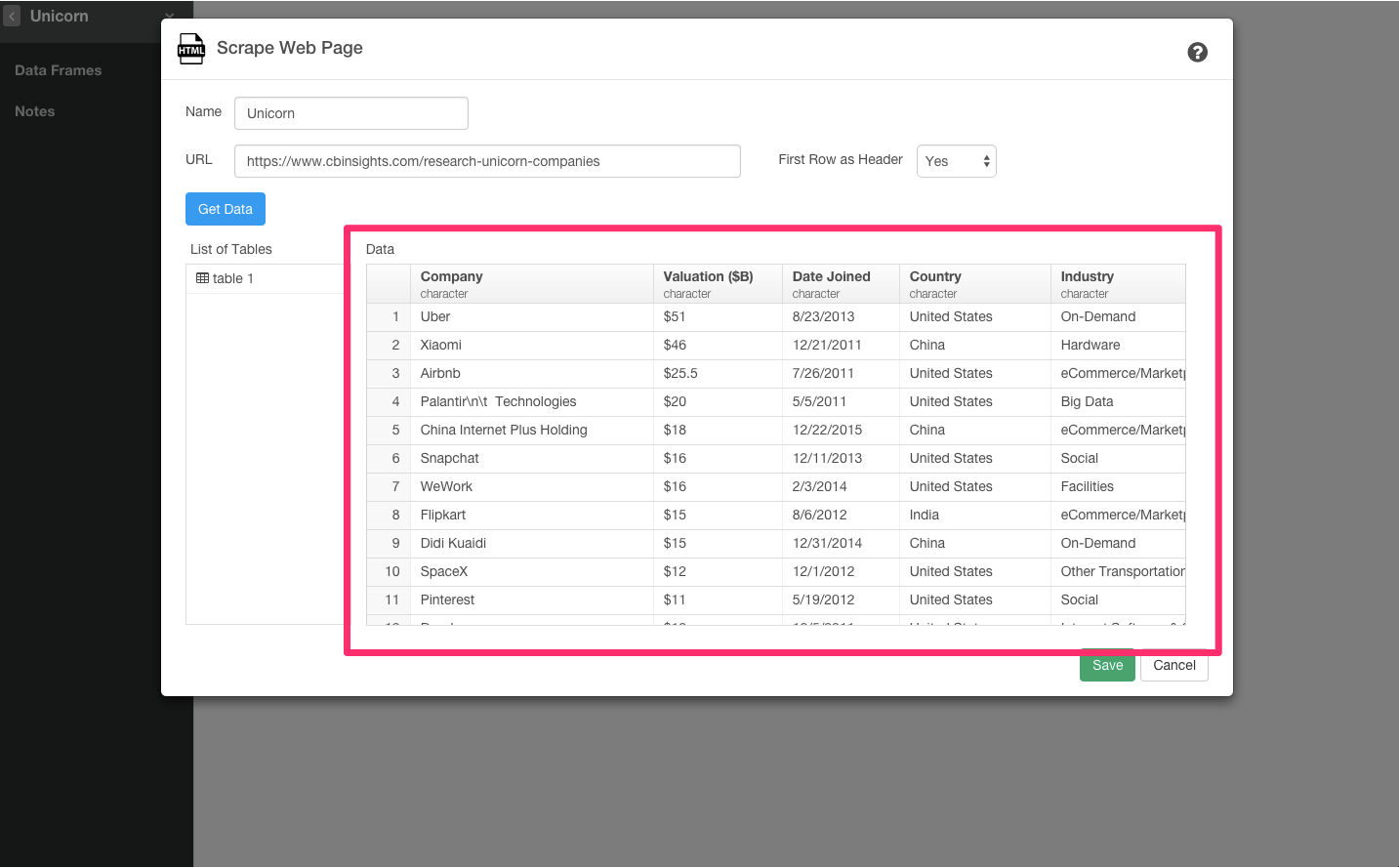Viewport: 1399px width, 868px height.
Task: Click the $46 valuation cell
Action: [x=718, y=345]
